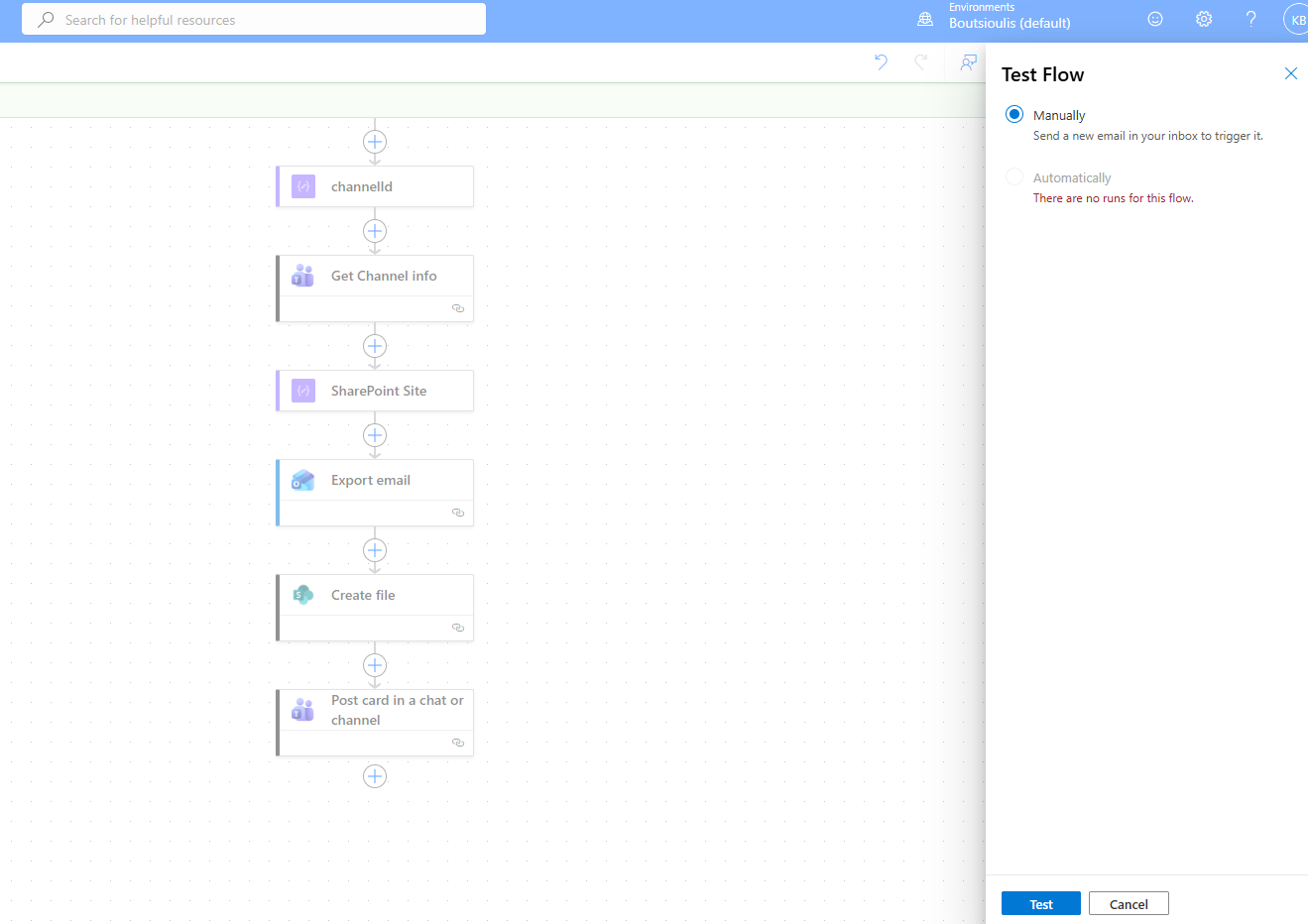Close the Test Flow panel

pyautogui.click(x=1290, y=73)
